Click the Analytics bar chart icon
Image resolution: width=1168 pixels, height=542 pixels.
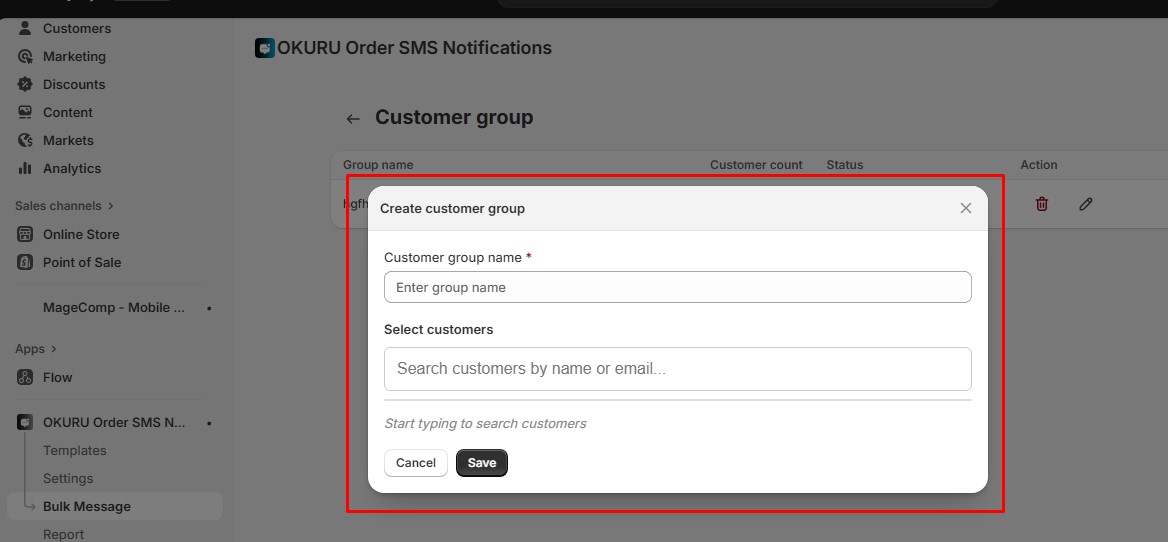[25, 169]
